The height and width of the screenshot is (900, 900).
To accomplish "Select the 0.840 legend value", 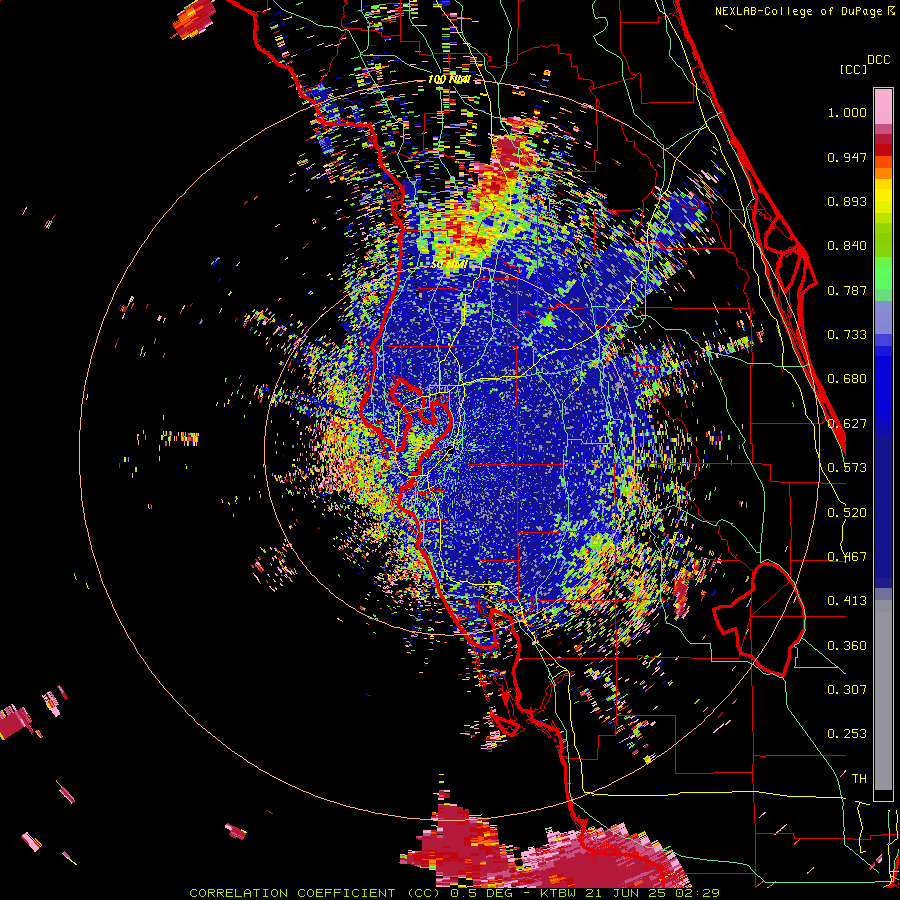I will tap(847, 246).
